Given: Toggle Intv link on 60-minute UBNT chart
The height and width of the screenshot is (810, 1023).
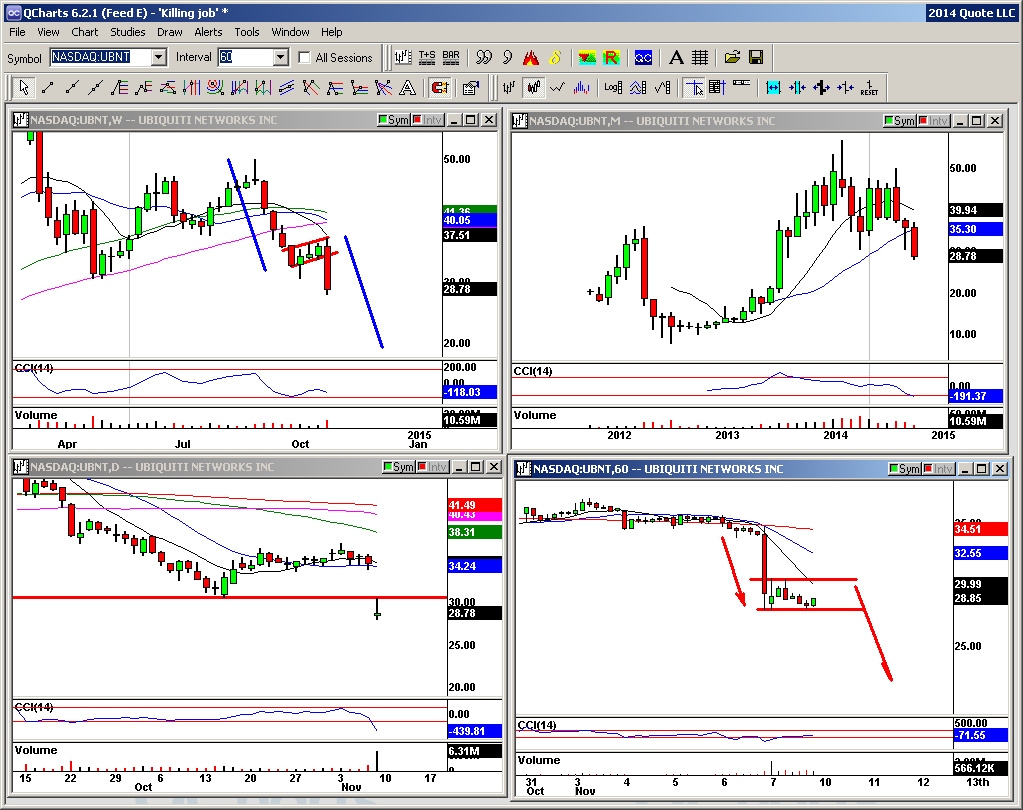Looking at the screenshot, I should coord(938,469).
